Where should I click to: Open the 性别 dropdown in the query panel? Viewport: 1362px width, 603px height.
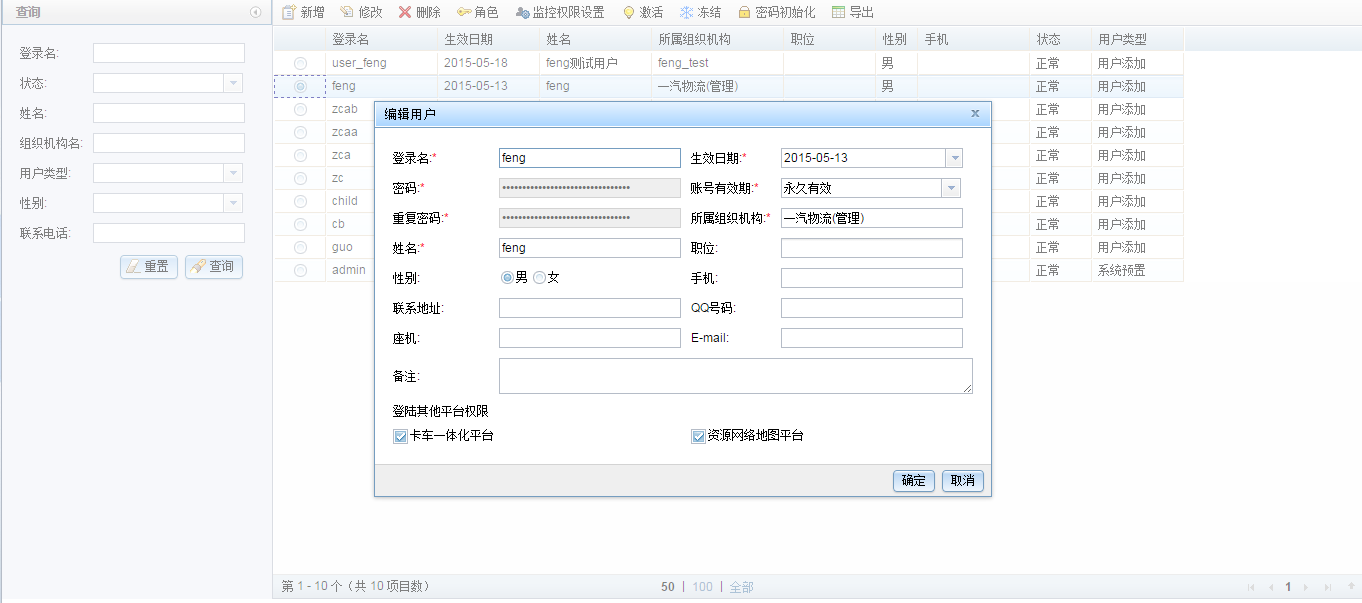(233, 203)
